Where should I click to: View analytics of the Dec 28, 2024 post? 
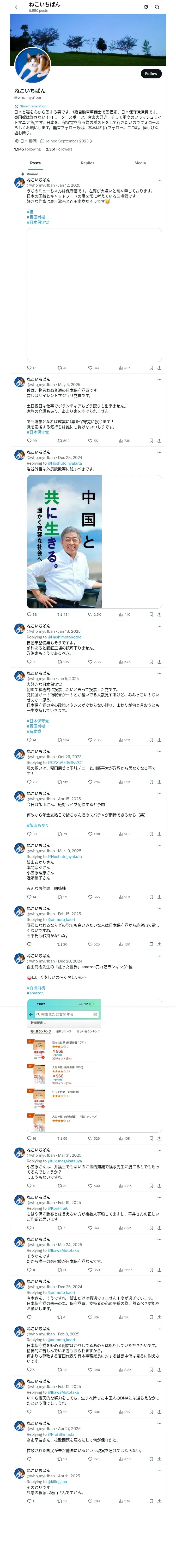[122, 614]
